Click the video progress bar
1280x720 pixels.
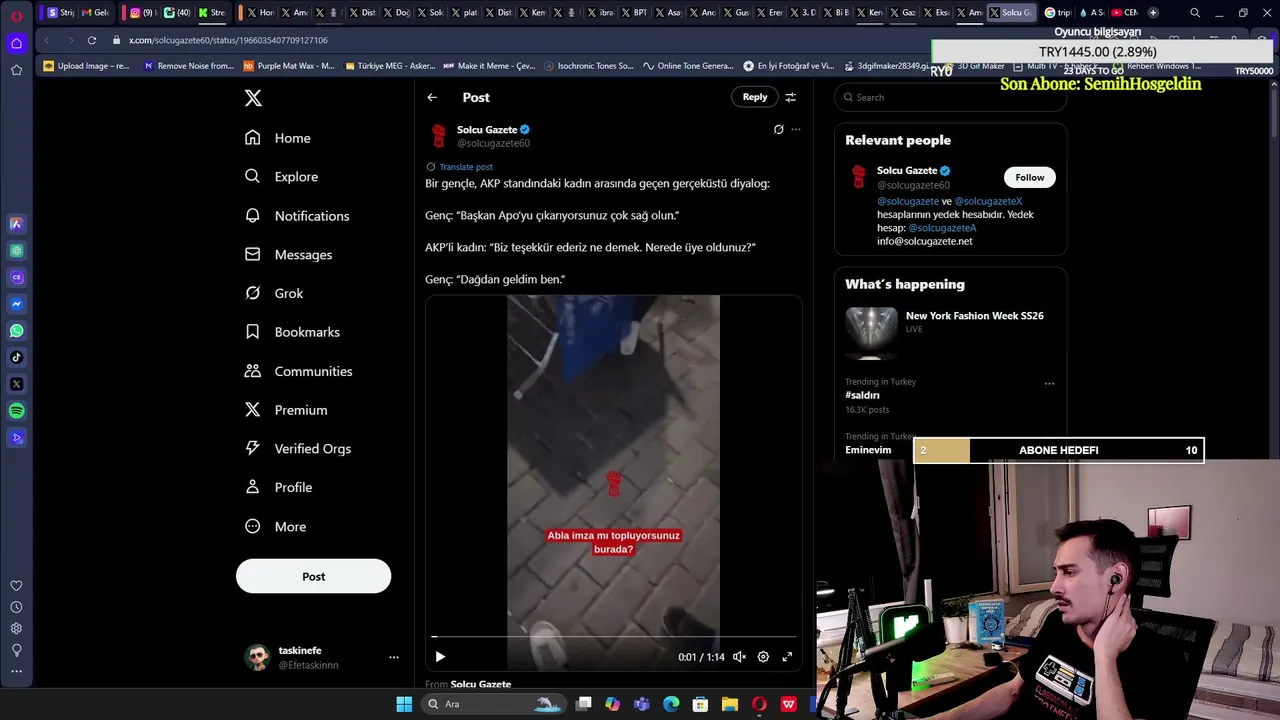click(x=614, y=637)
